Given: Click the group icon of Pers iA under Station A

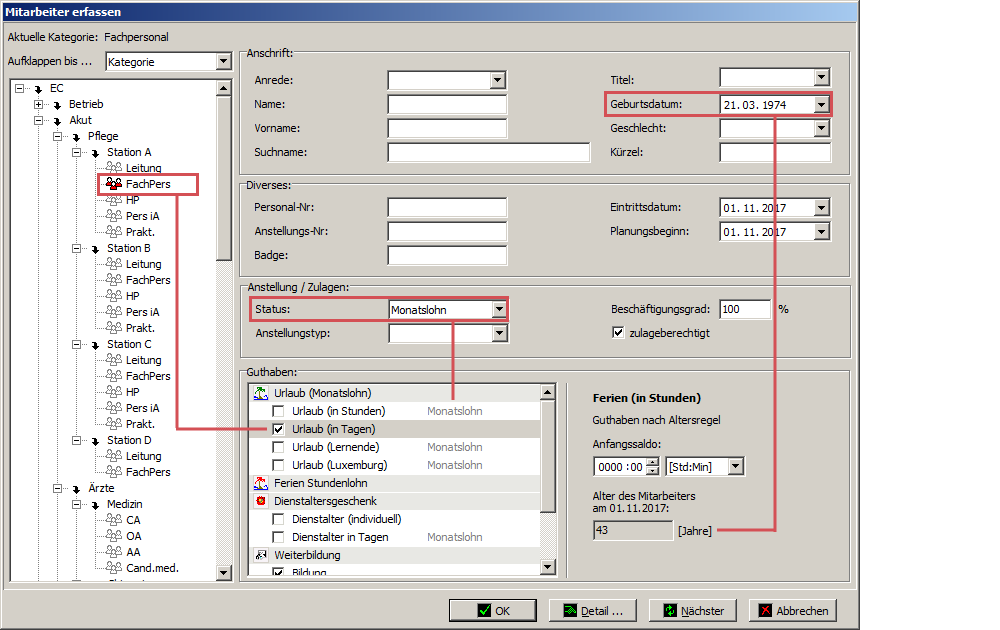Looking at the screenshot, I should click(x=114, y=216).
